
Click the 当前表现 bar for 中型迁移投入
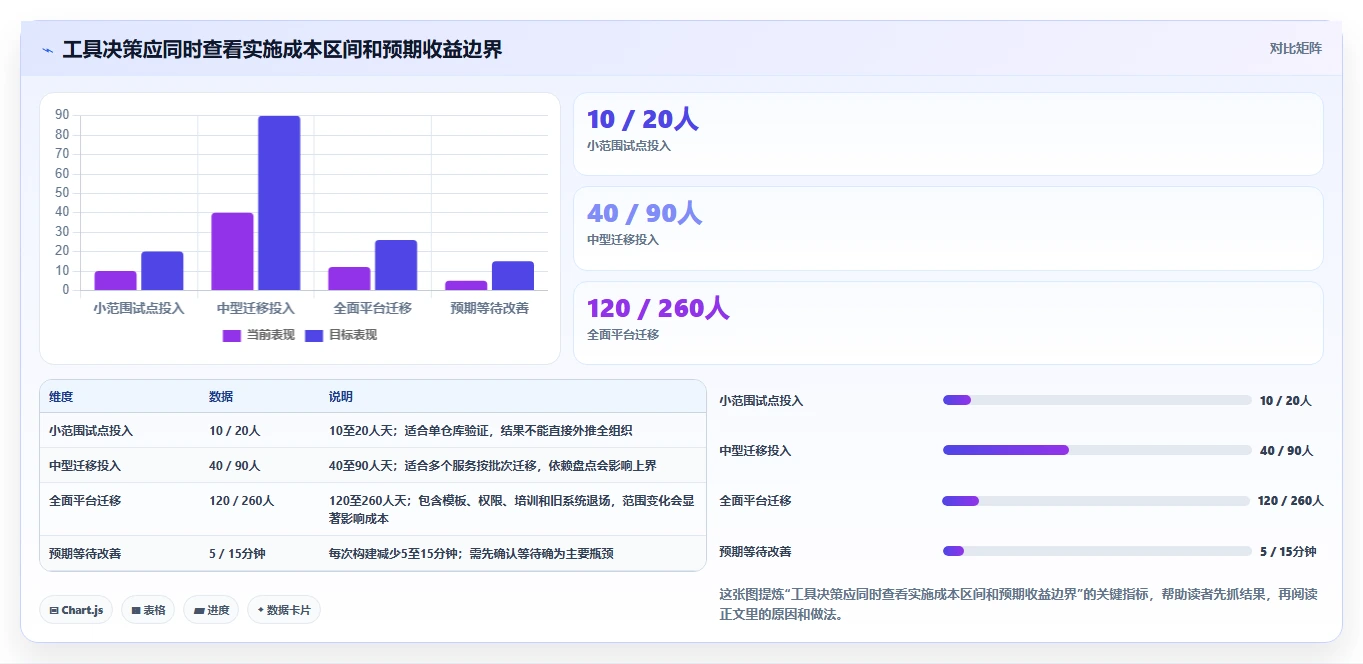(x=232, y=251)
